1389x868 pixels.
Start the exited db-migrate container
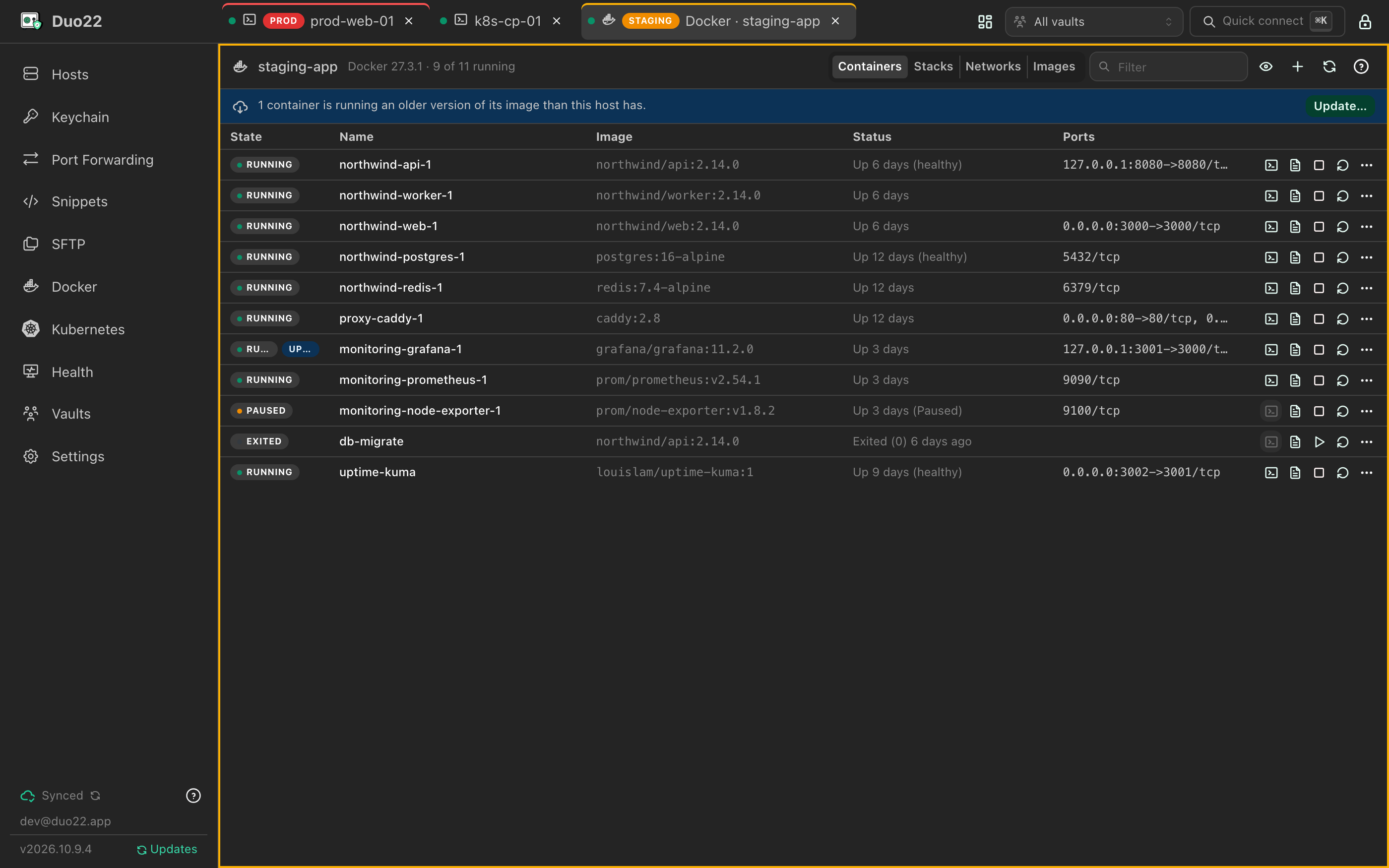1319,442
